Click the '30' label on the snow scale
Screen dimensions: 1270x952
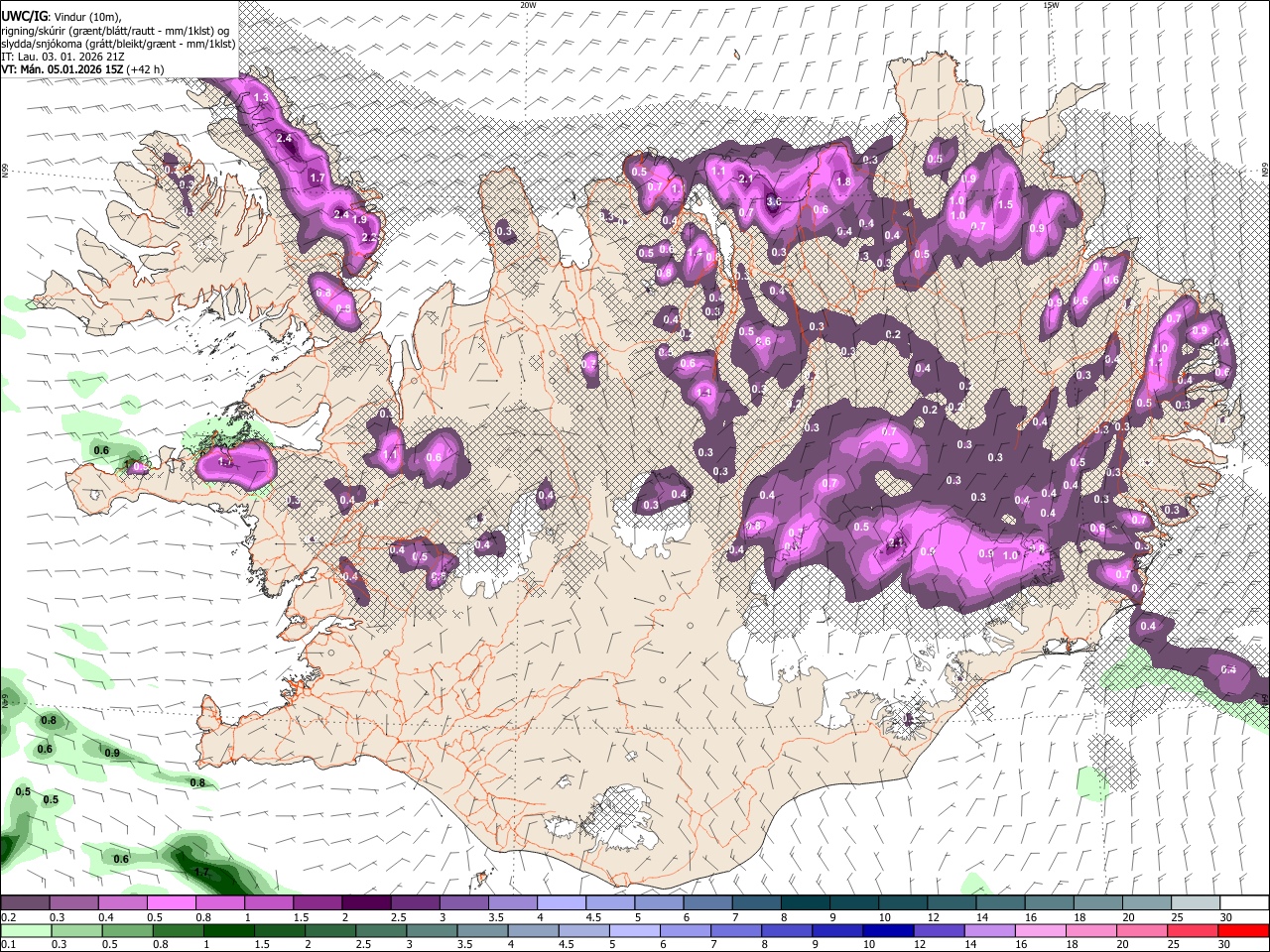coord(1226,917)
